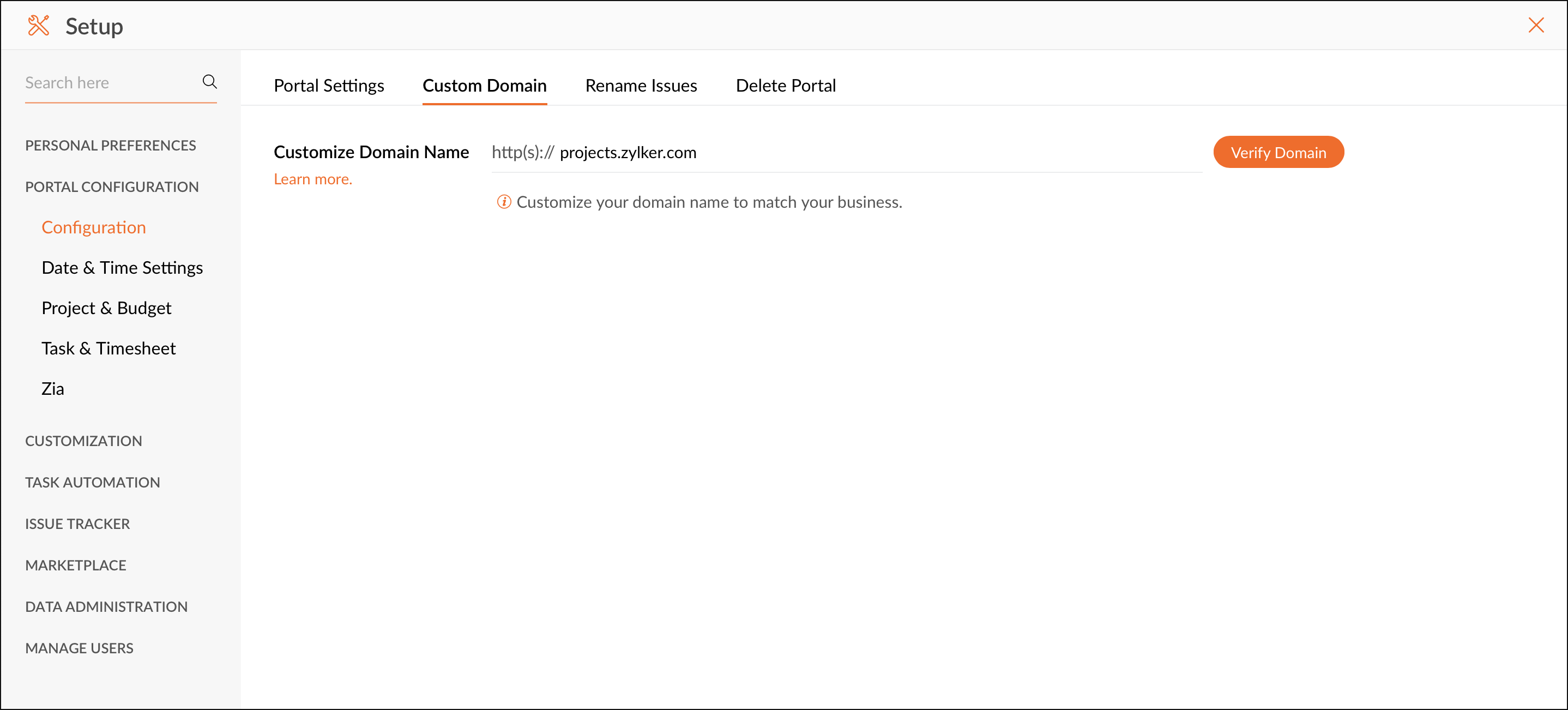This screenshot has height=710, width=1568.
Task: Collapse the Portal Configuration section
Action: pos(112,187)
